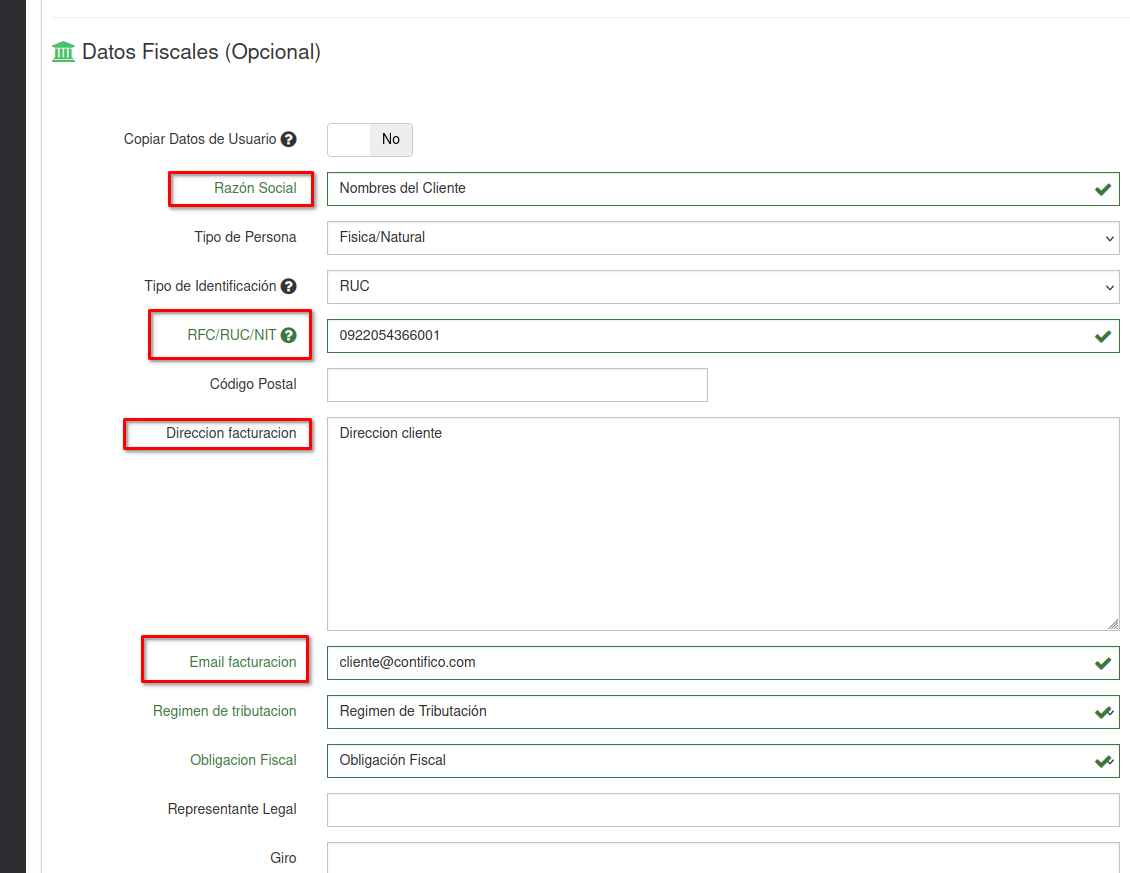
Task: Click help icon beside Tipo de Identificación
Action: 288,286
